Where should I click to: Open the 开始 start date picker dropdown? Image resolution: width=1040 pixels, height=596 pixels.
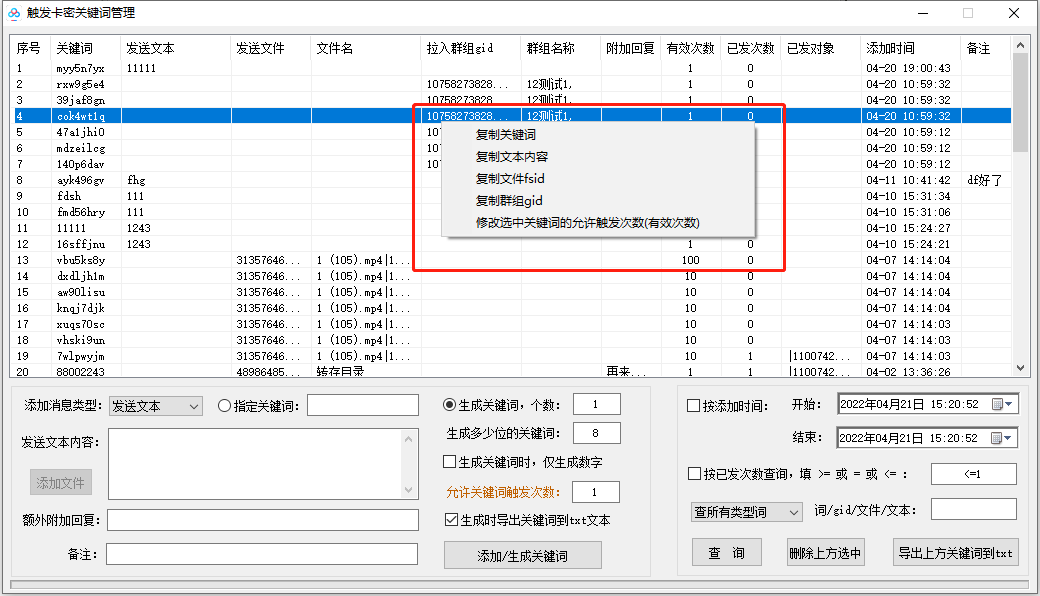coord(1011,404)
